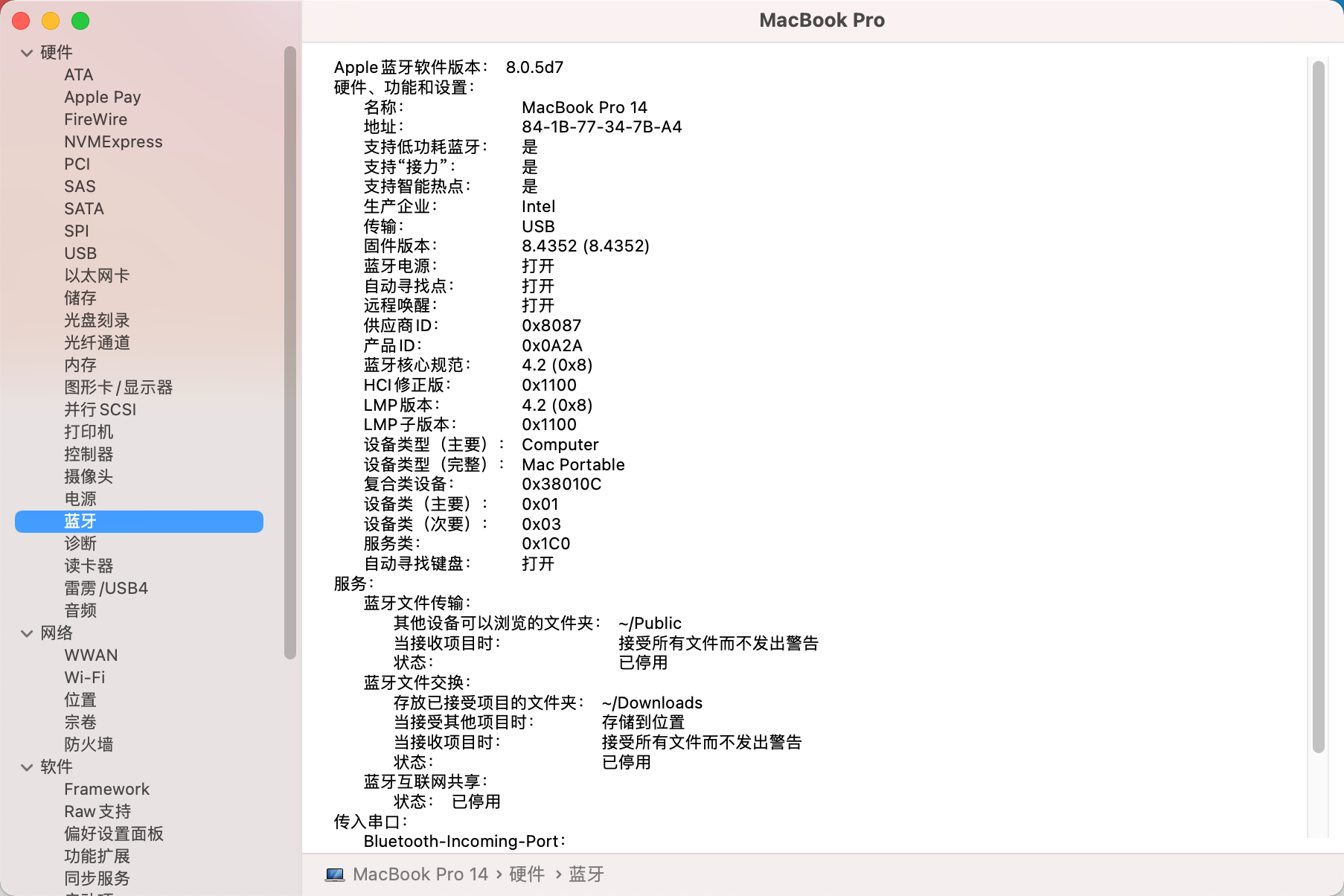The width and height of the screenshot is (1344, 896).
Task: Collapse the 软件 section chevron
Action: pyautogui.click(x=27, y=767)
